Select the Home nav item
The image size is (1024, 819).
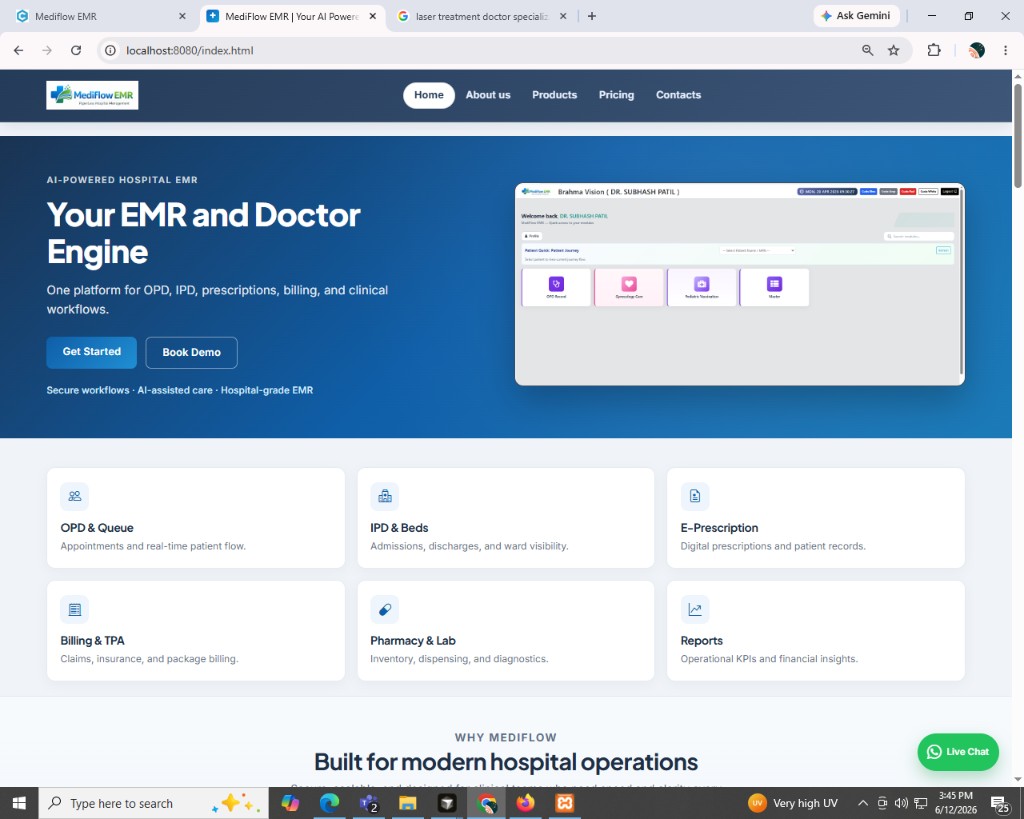point(428,95)
